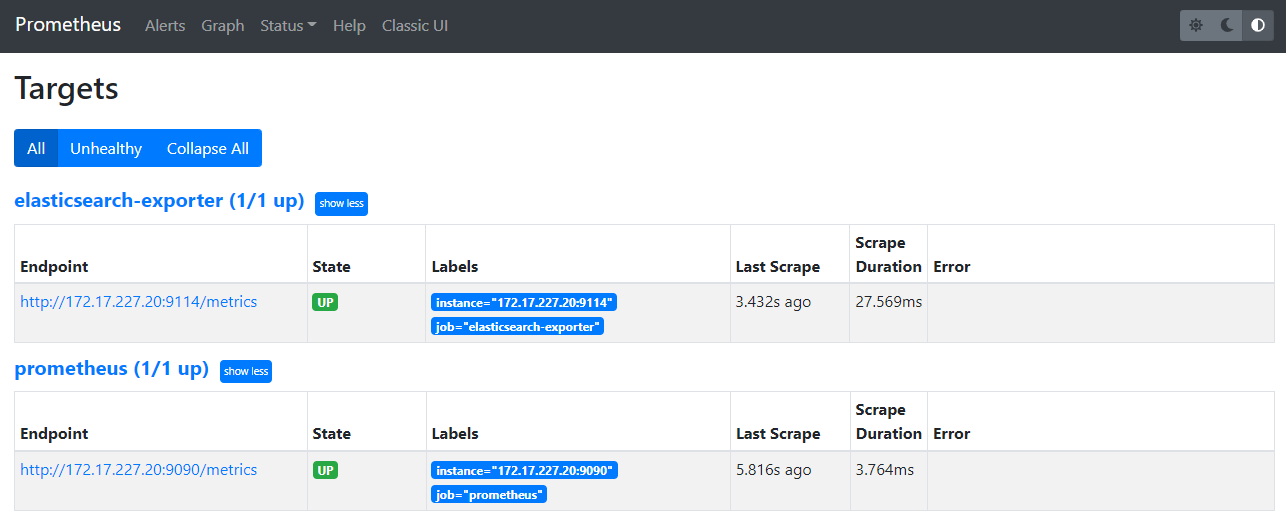Click the 5.816s ago last scrape value

773,470
